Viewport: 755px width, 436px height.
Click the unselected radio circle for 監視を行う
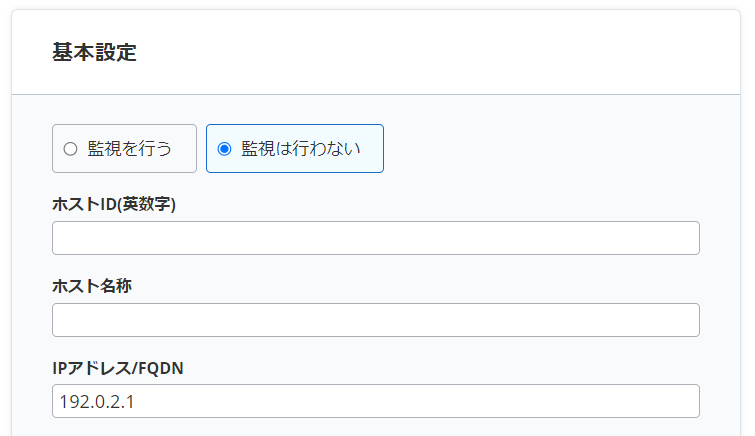point(70,149)
